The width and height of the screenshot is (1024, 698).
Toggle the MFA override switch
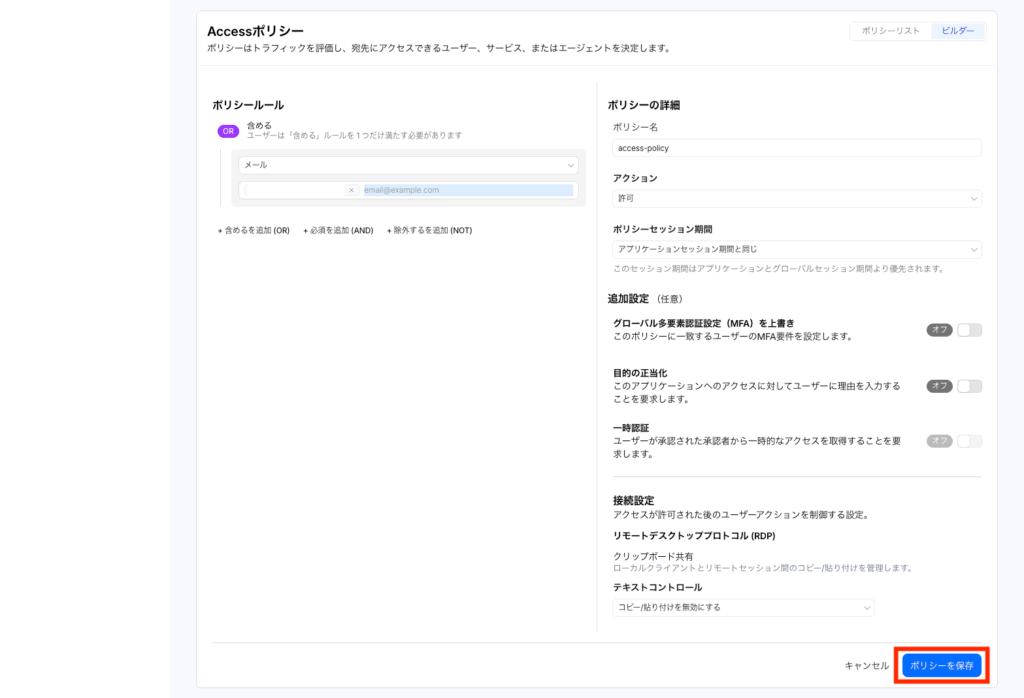coord(969,330)
